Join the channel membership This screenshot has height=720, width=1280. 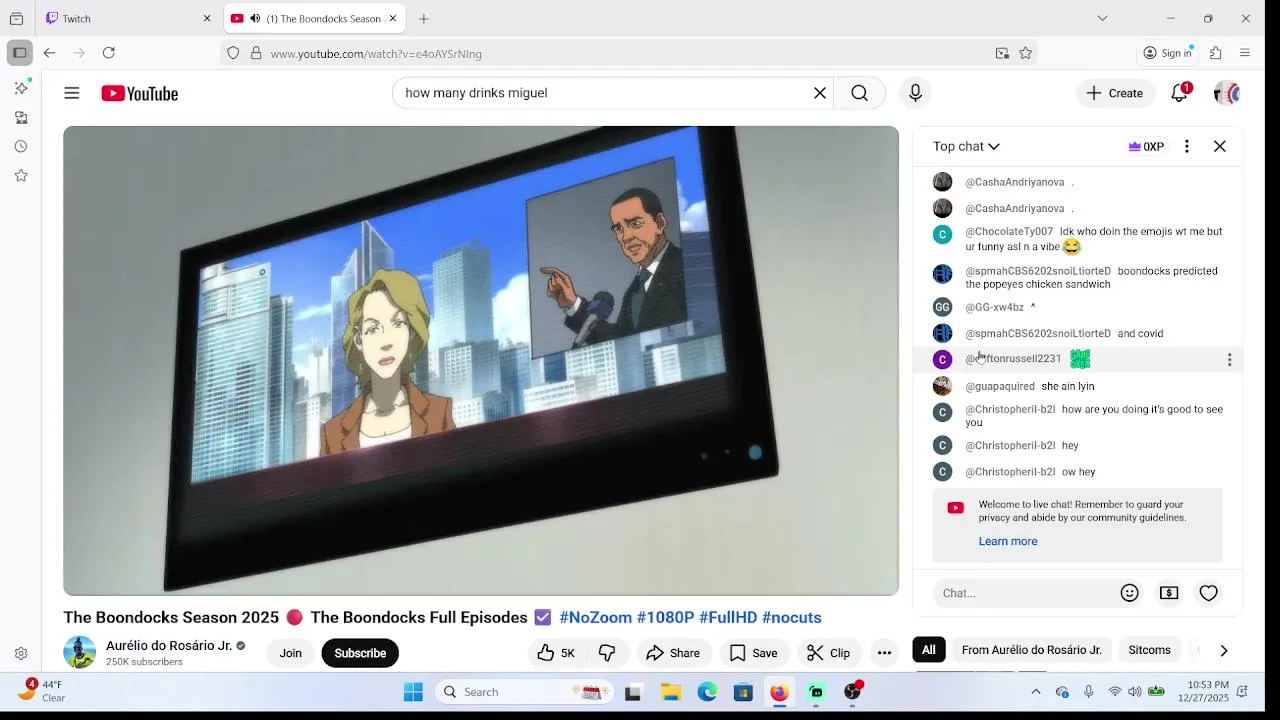click(291, 653)
